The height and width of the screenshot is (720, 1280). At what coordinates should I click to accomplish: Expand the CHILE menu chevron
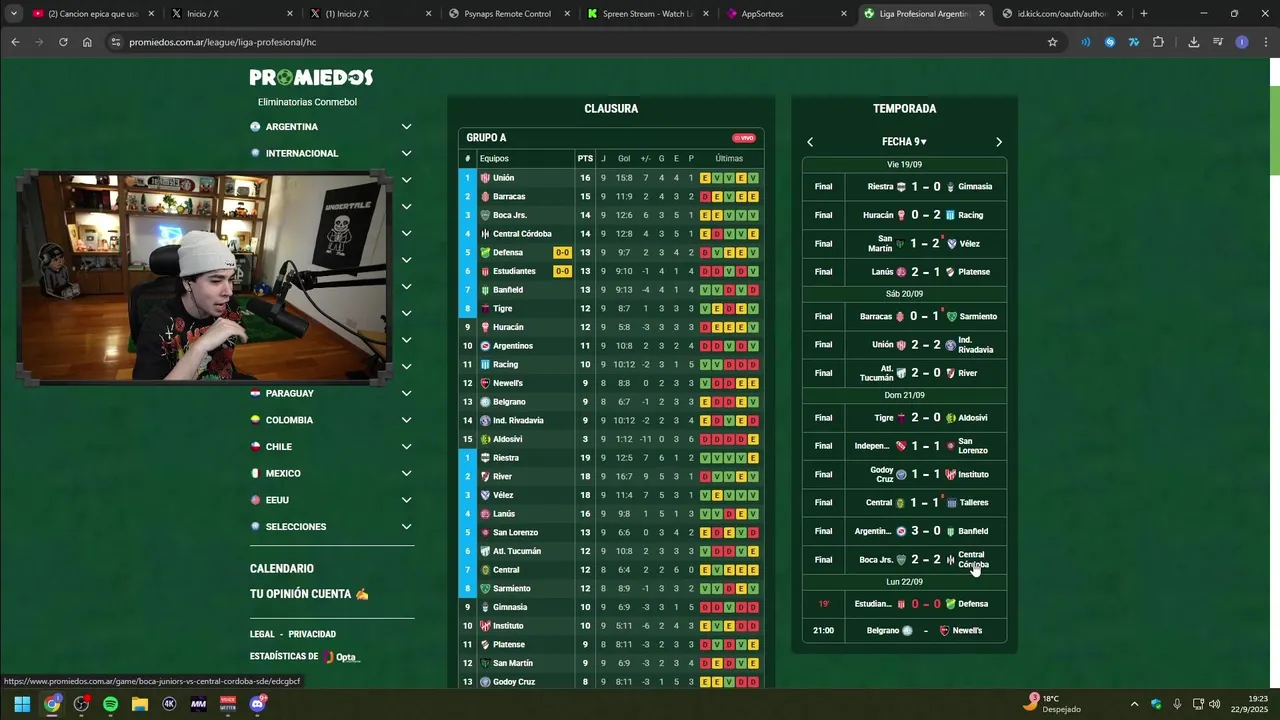tap(406, 447)
